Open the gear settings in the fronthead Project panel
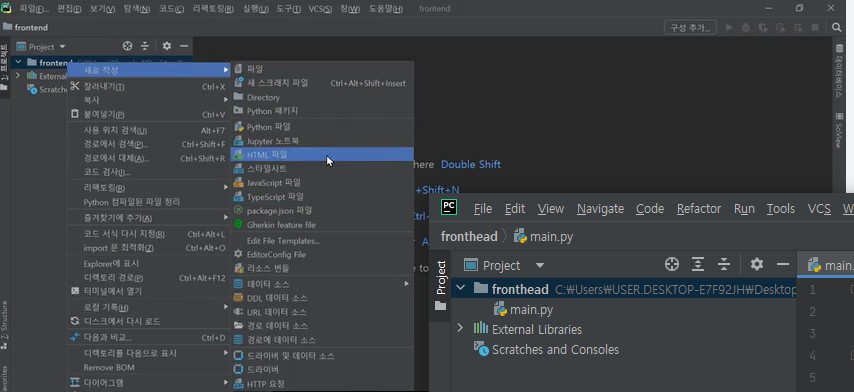Image resolution: width=854 pixels, height=392 pixels. click(757, 265)
